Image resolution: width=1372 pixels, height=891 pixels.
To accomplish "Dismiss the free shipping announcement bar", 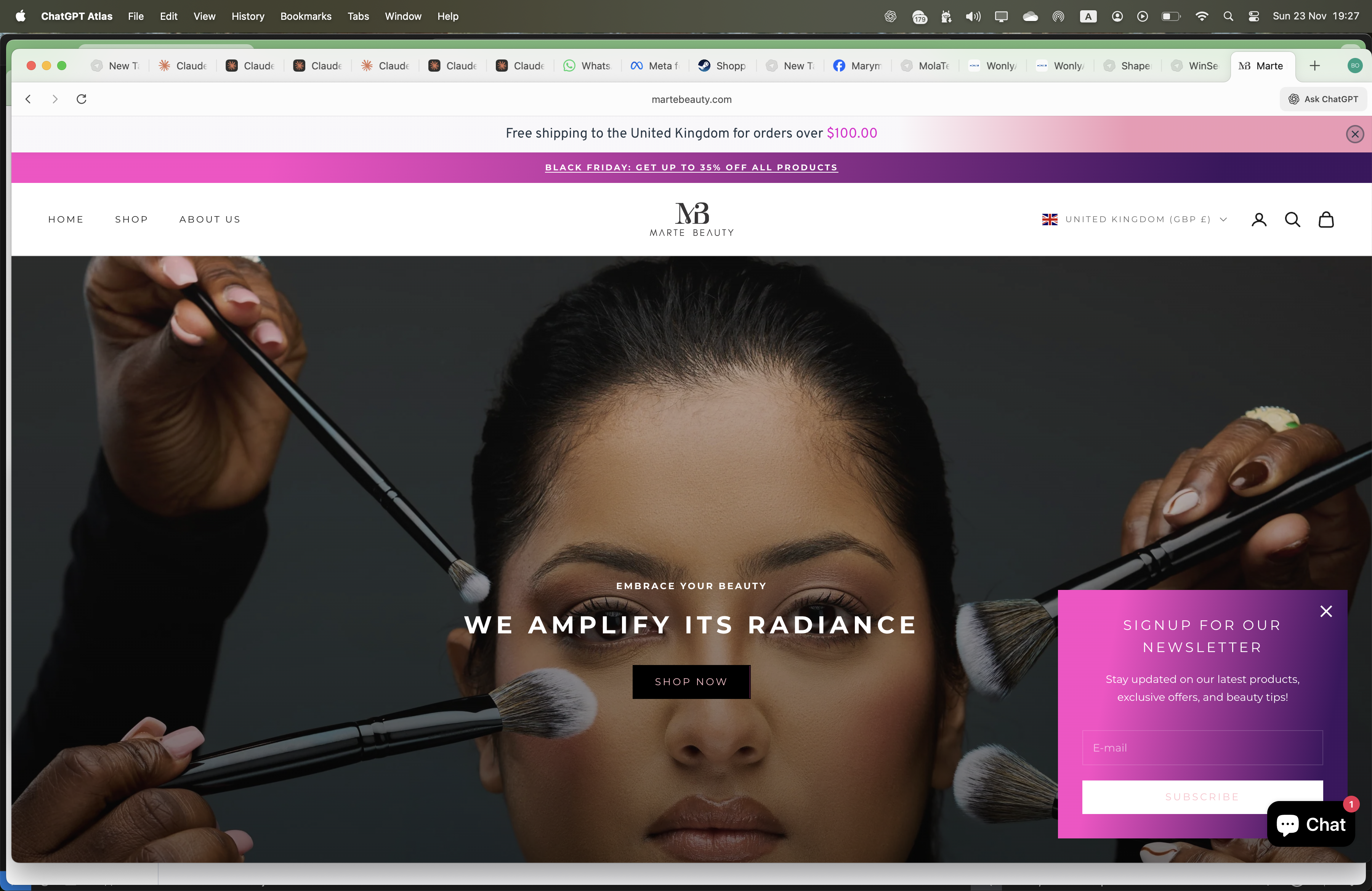I will 1355,134.
